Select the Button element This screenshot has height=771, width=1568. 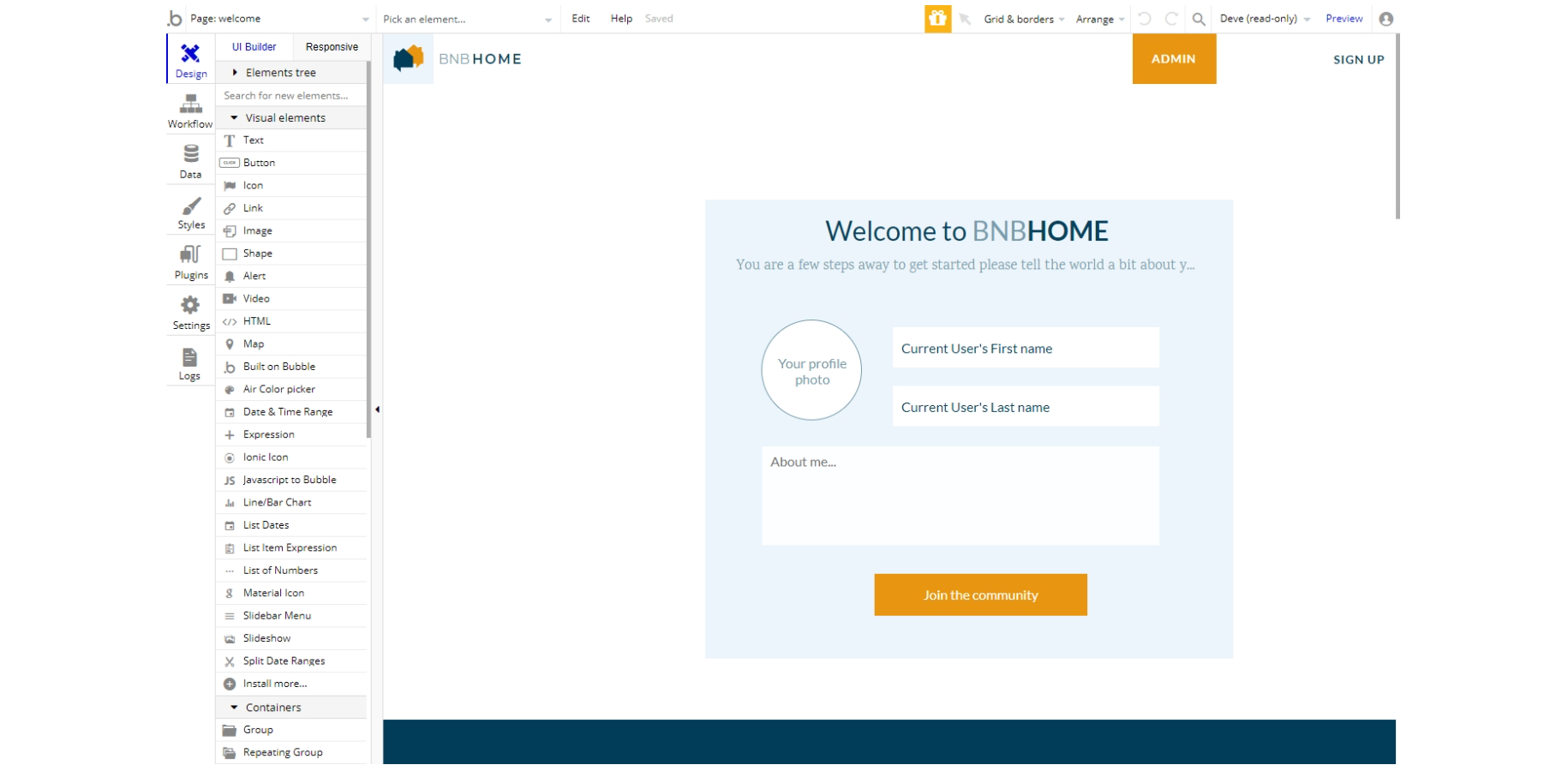click(x=291, y=163)
